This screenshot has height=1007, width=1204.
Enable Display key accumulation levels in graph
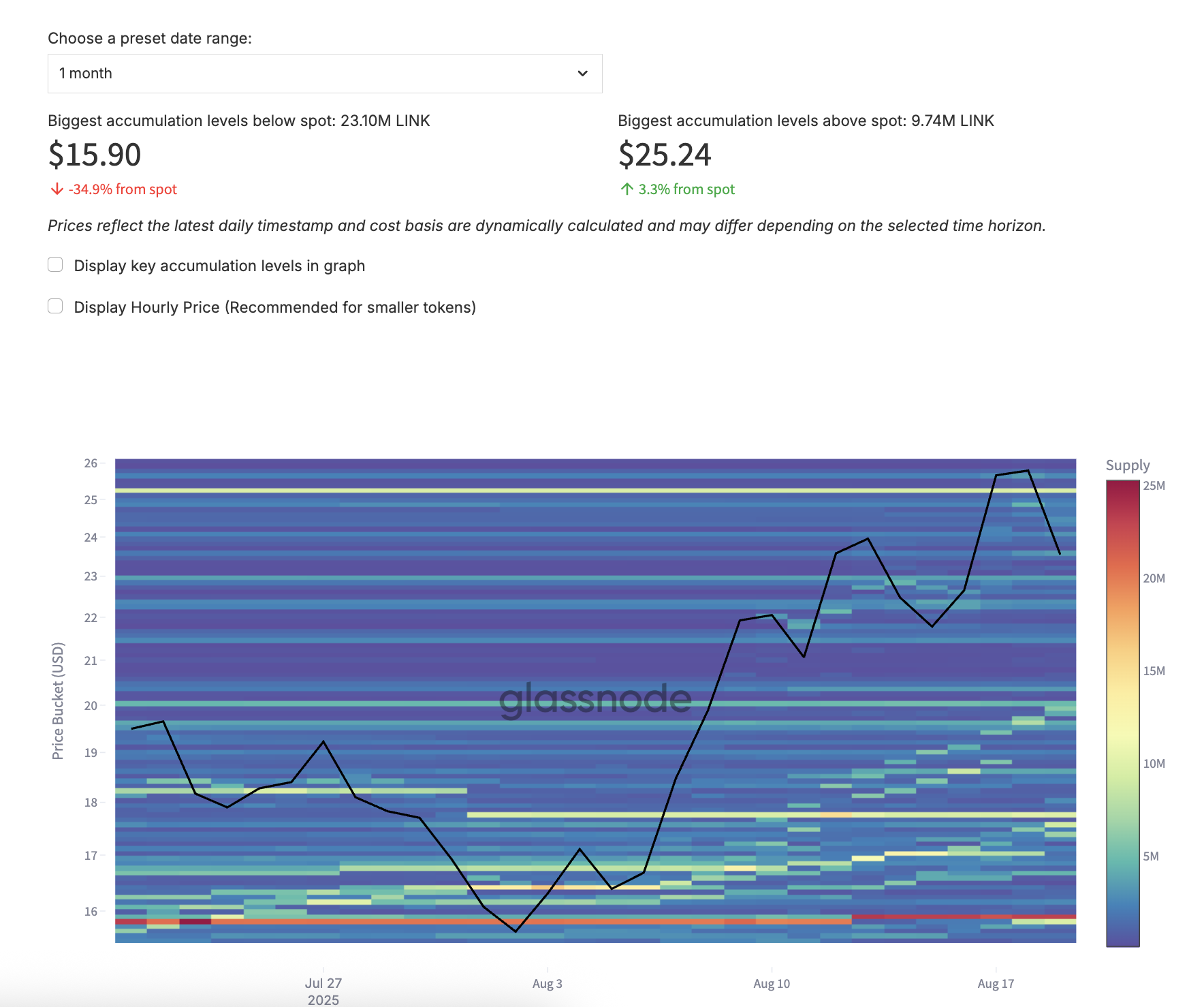pos(55,264)
